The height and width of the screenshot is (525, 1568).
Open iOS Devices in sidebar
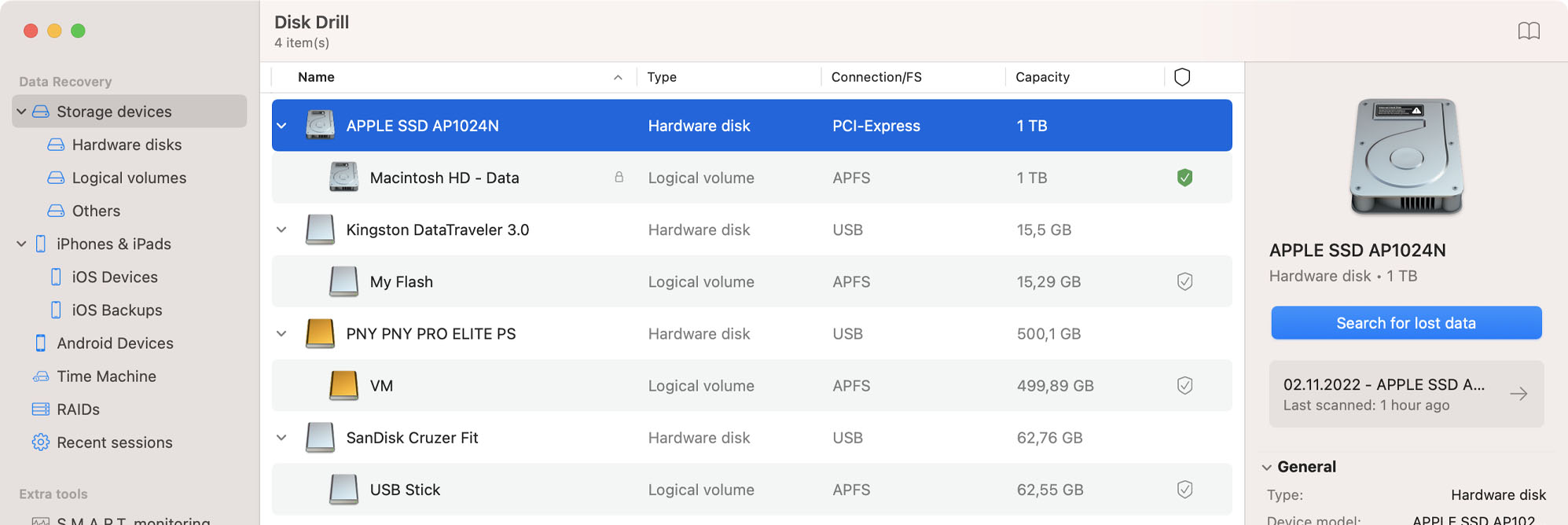click(115, 277)
